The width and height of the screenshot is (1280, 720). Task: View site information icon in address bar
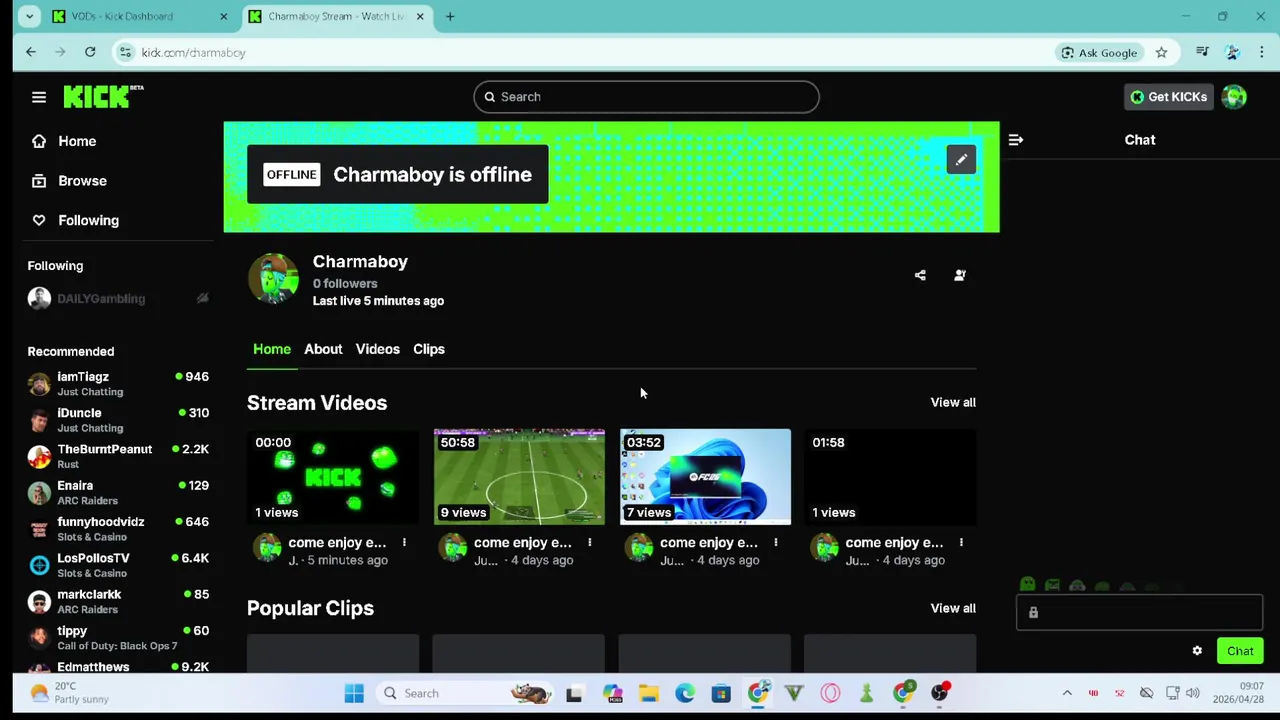coord(125,52)
